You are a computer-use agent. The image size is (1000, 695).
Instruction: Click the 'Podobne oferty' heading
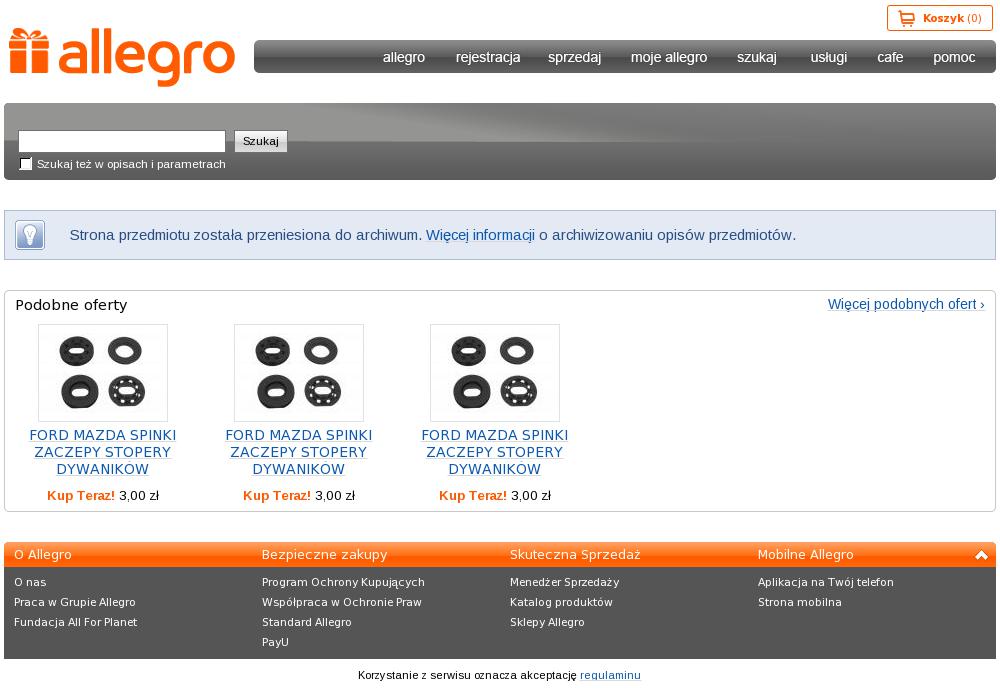(x=71, y=305)
